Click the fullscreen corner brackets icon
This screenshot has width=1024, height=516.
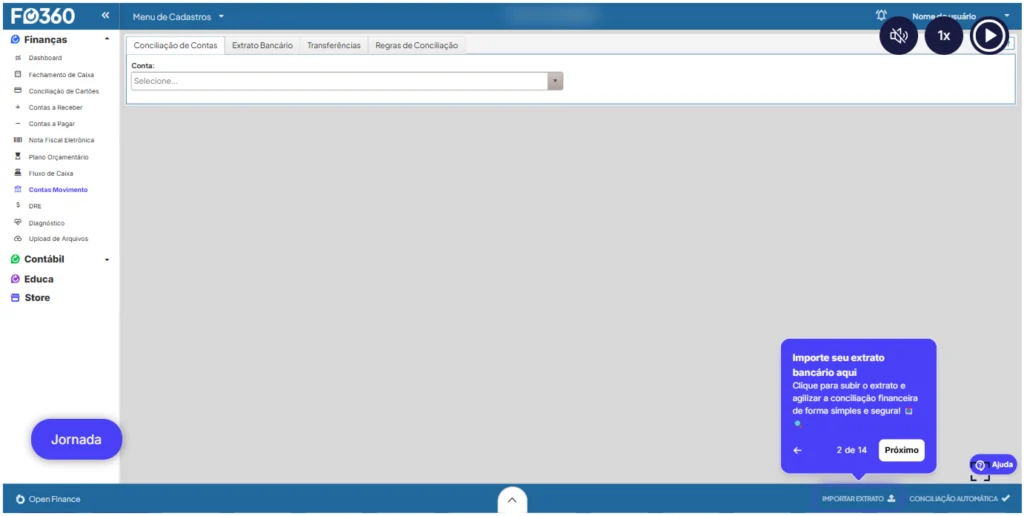980,472
